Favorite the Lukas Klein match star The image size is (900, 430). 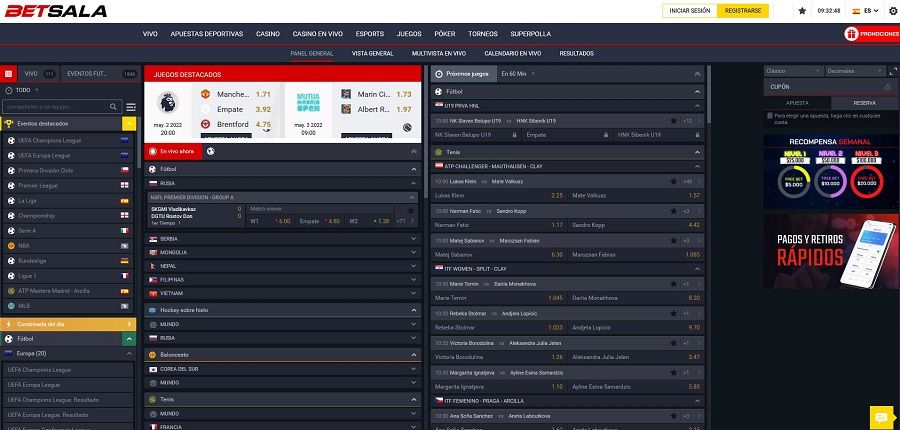click(673, 181)
